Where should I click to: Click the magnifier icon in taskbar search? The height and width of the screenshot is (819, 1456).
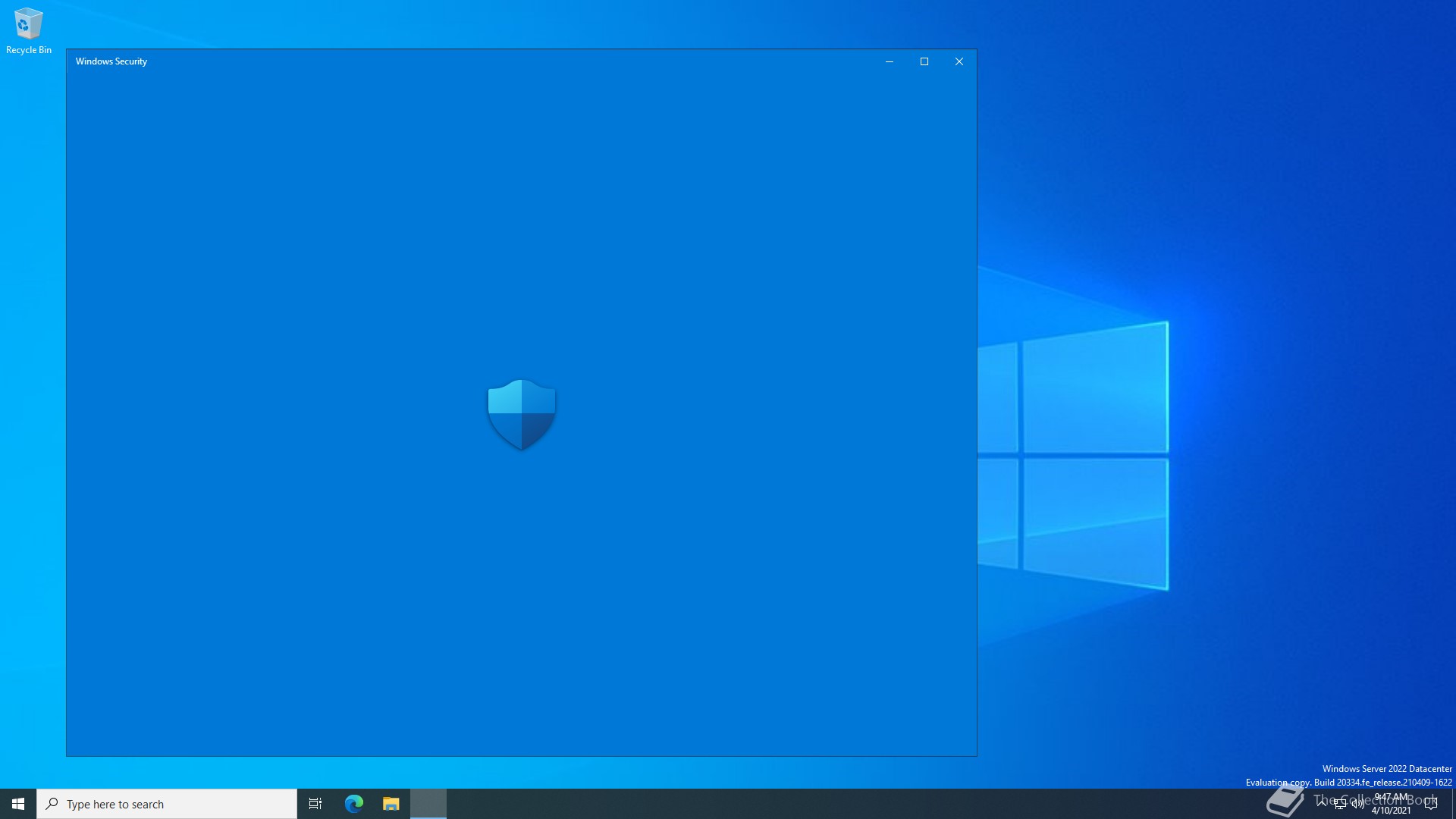tap(52, 804)
